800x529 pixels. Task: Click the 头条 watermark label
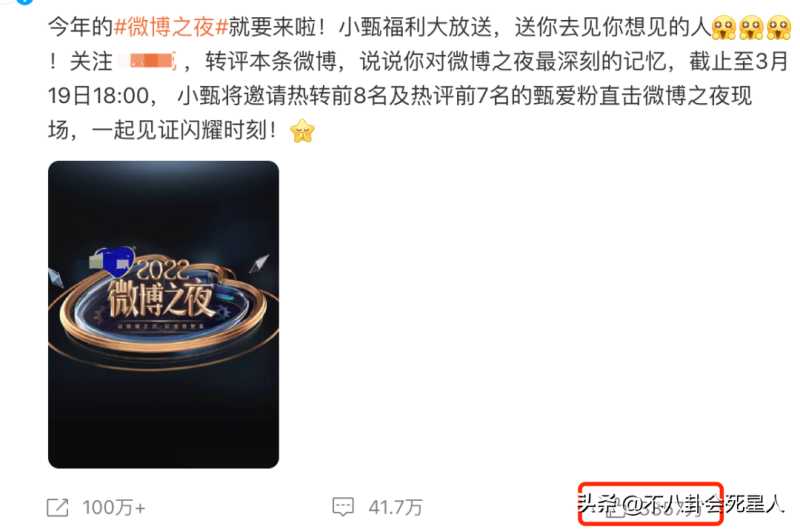(x=597, y=504)
